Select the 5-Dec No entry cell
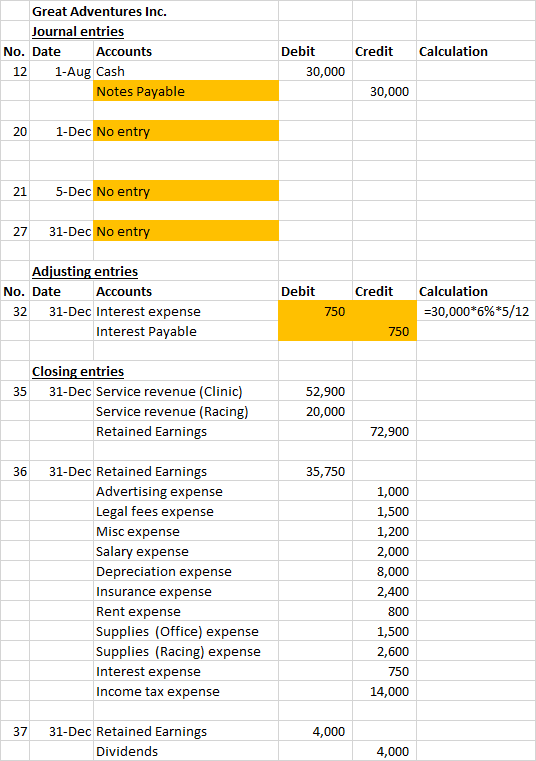 (x=186, y=191)
